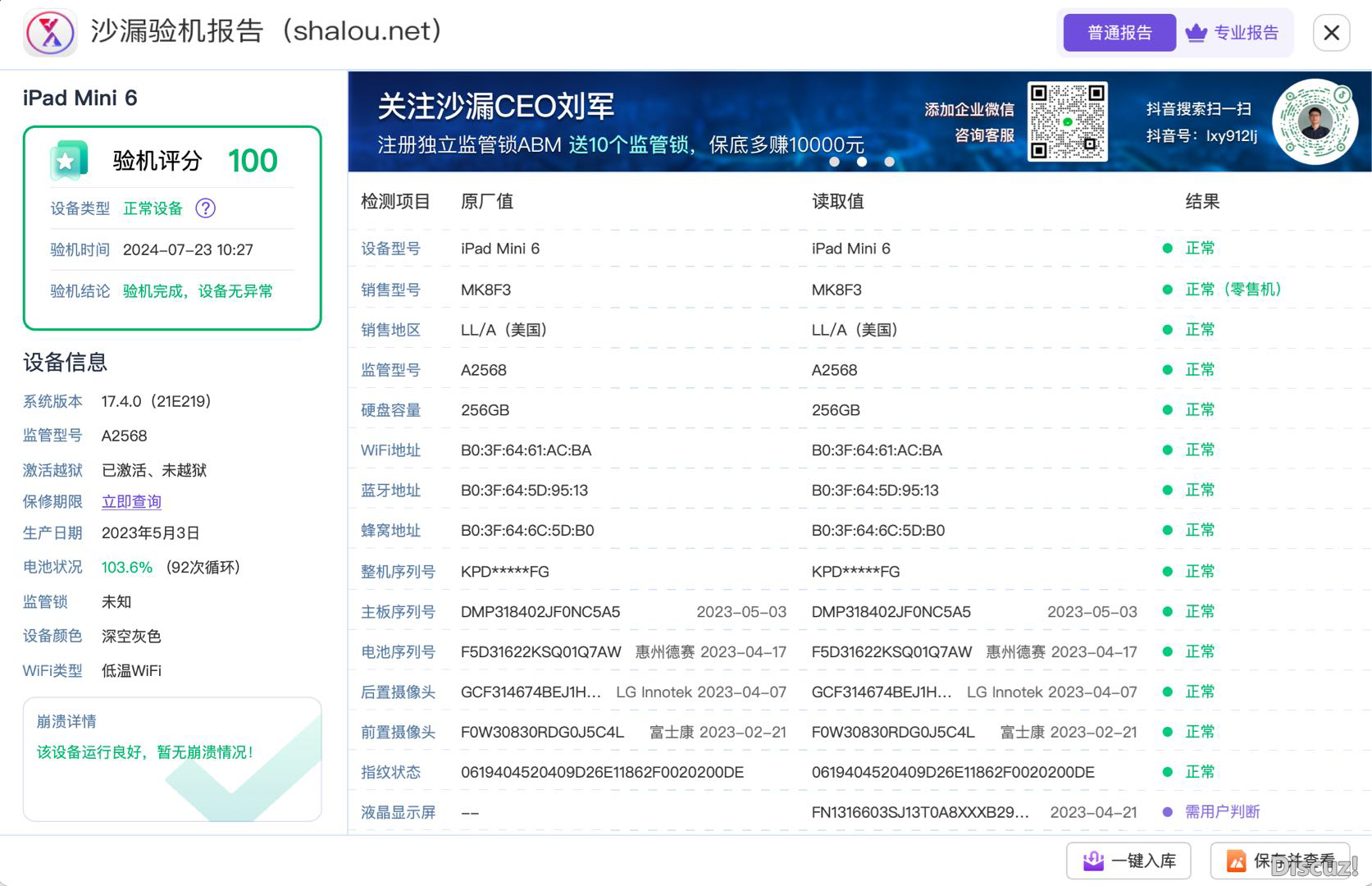The height and width of the screenshot is (886, 1372).
Task: Click the 结果 column header
Action: coord(1202,201)
